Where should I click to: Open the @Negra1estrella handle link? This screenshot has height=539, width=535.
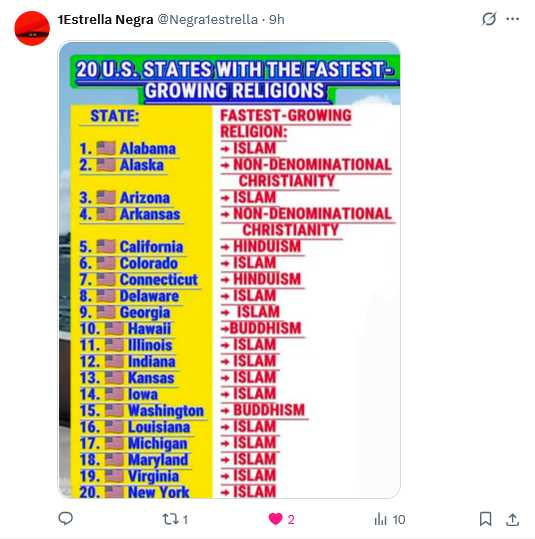(x=207, y=20)
